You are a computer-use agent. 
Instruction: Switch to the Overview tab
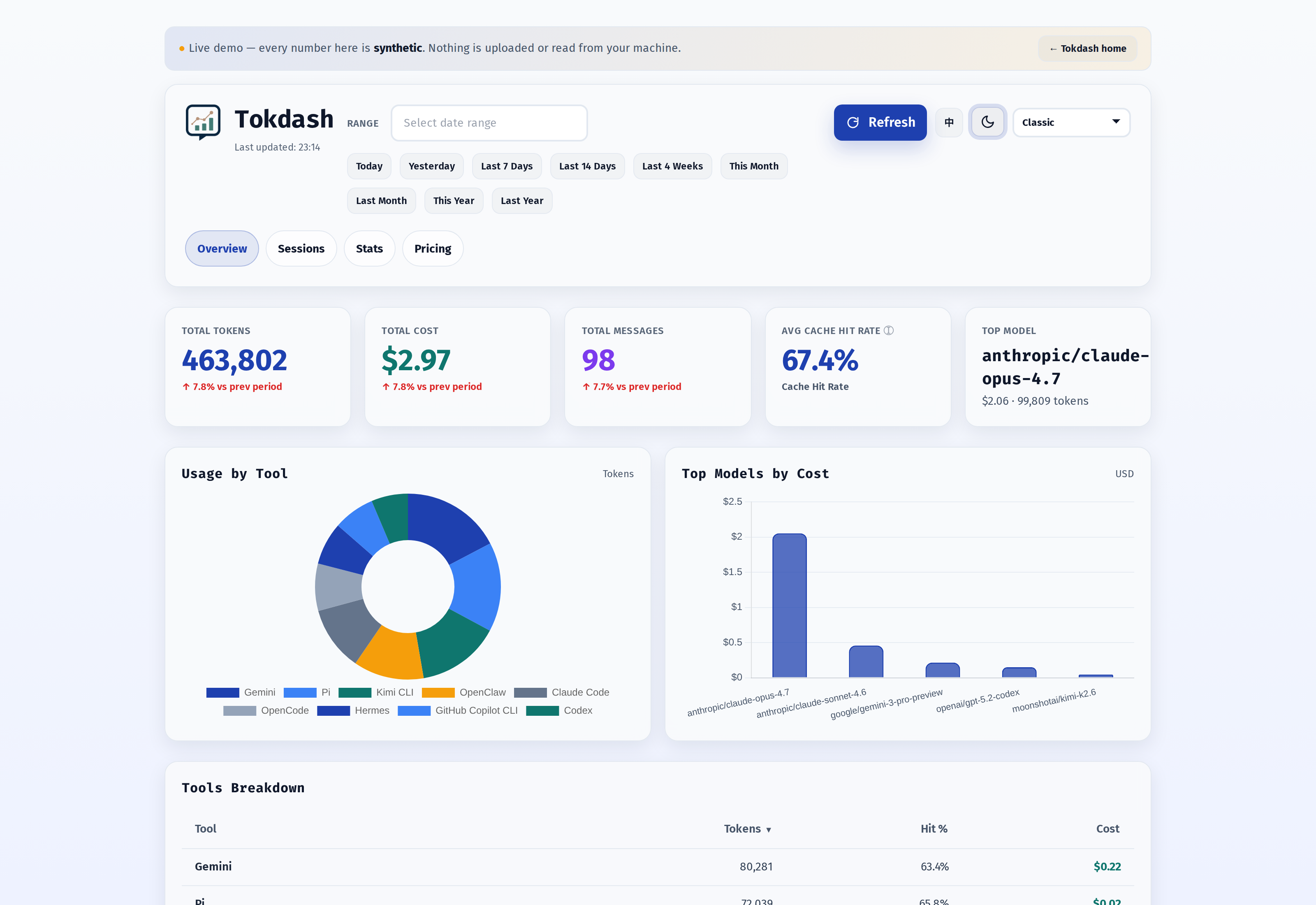point(222,248)
